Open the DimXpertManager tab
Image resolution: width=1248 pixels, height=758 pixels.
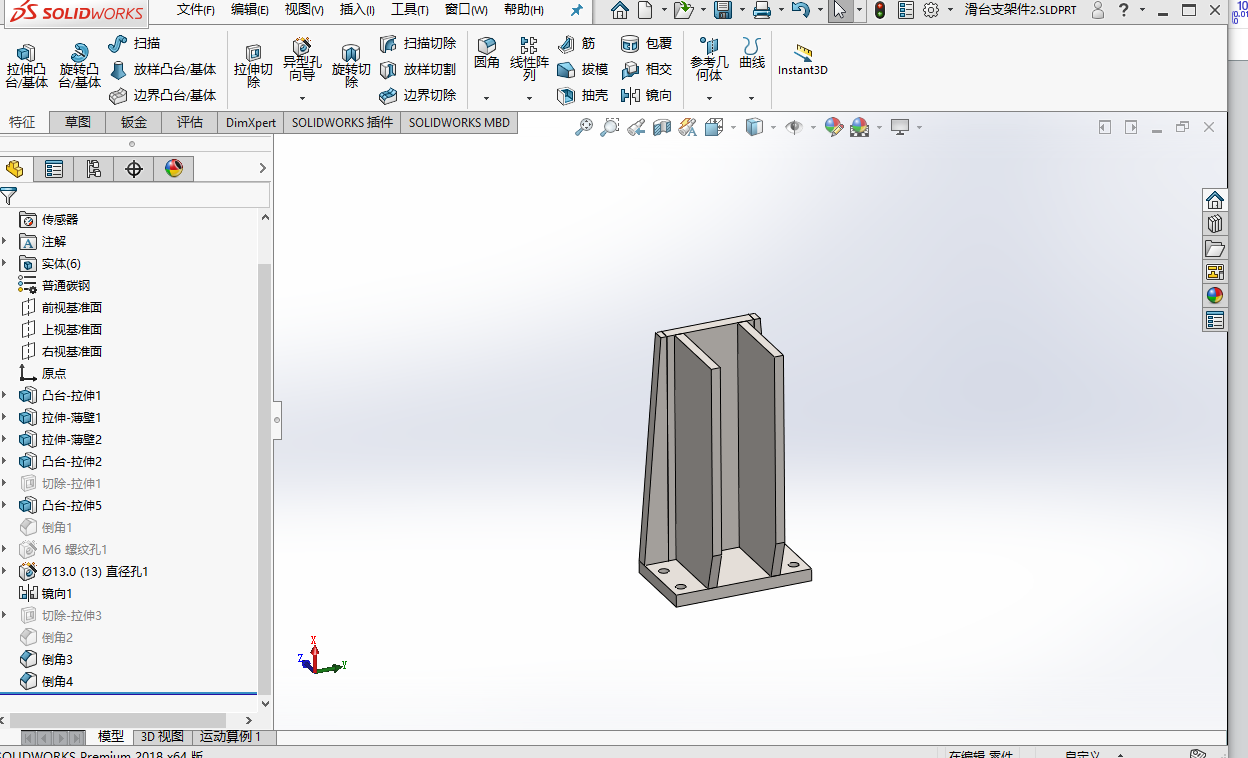click(x=134, y=169)
